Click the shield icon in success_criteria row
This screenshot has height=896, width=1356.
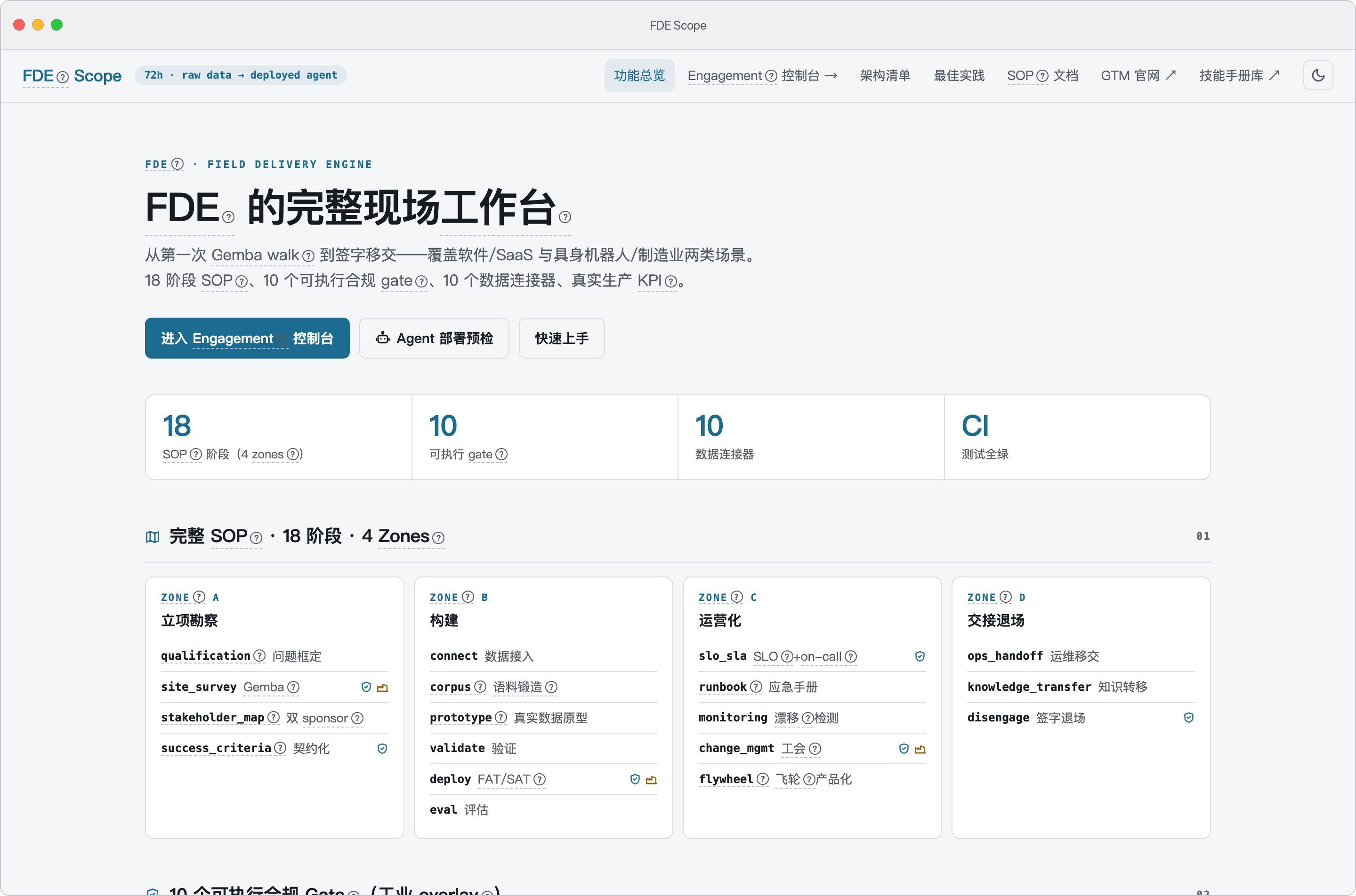coord(382,749)
